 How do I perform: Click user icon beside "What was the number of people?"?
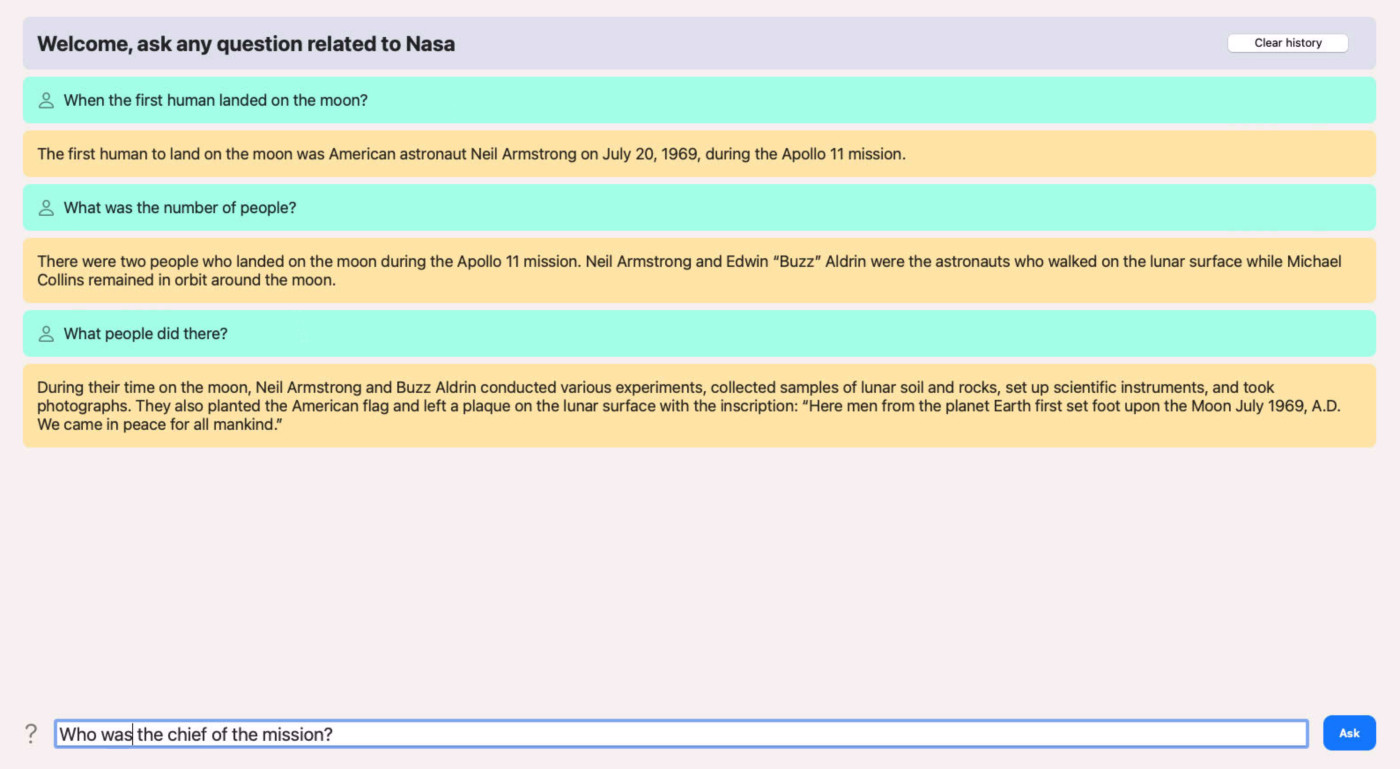coord(46,208)
